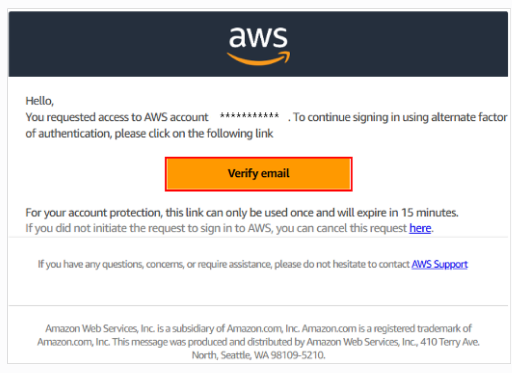512x373 pixels.
Task: Click the orange smile arrow under aws
Action: coord(258,59)
